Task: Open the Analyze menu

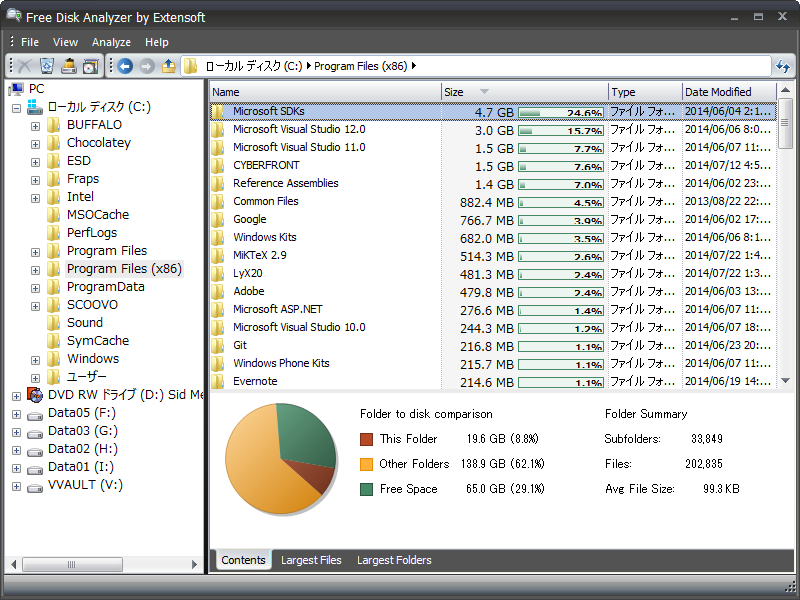Action: pos(111,42)
